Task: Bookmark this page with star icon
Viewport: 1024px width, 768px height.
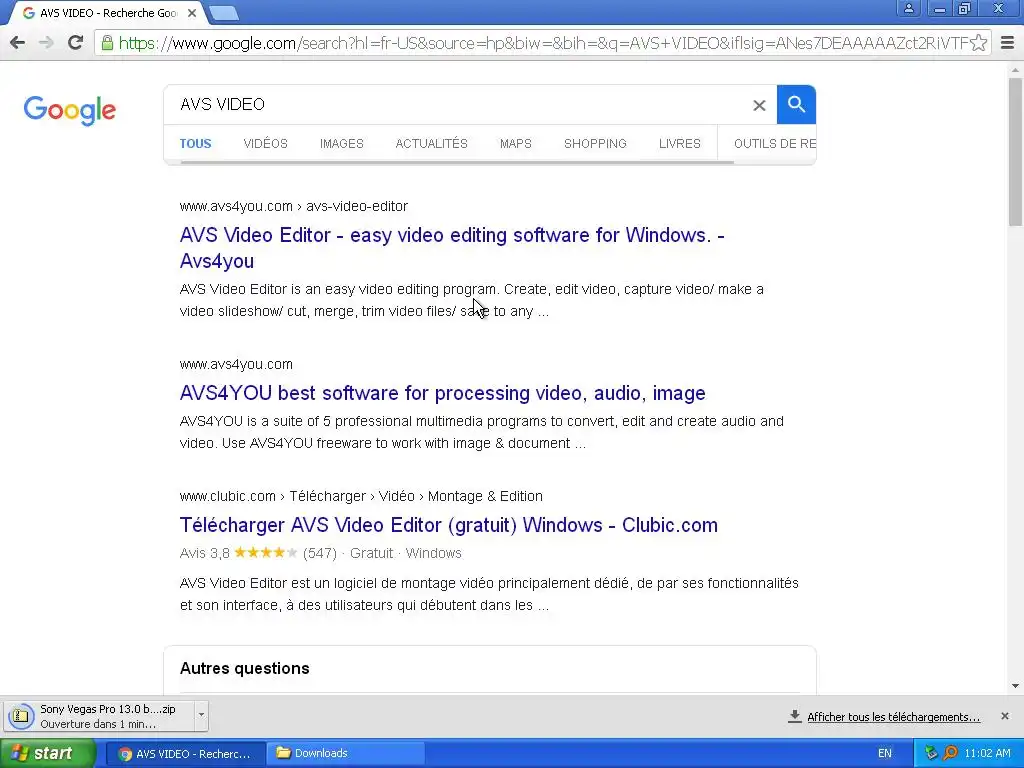Action: (978, 43)
